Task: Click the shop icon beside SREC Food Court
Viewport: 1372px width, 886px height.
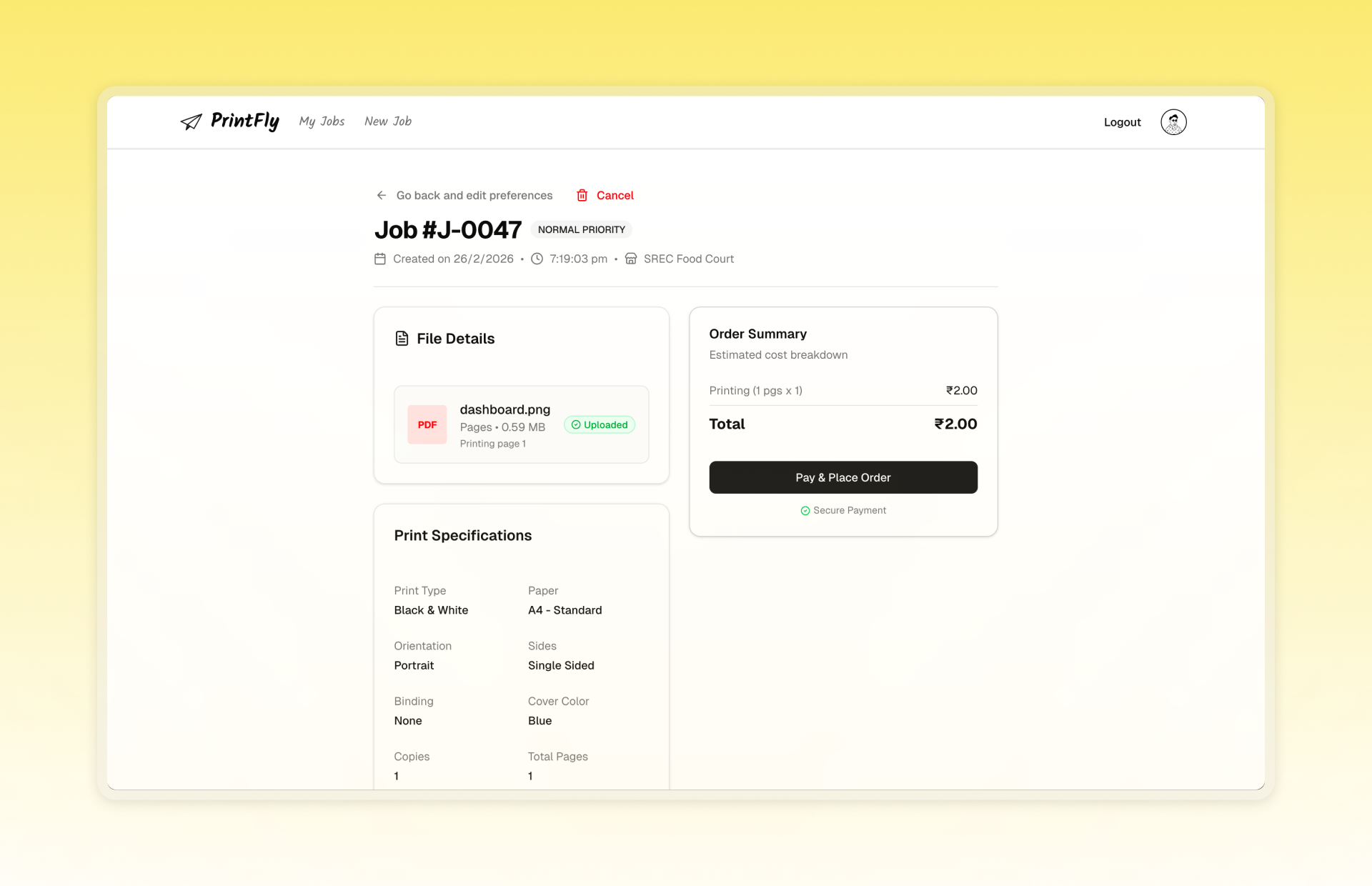Action: [631, 259]
